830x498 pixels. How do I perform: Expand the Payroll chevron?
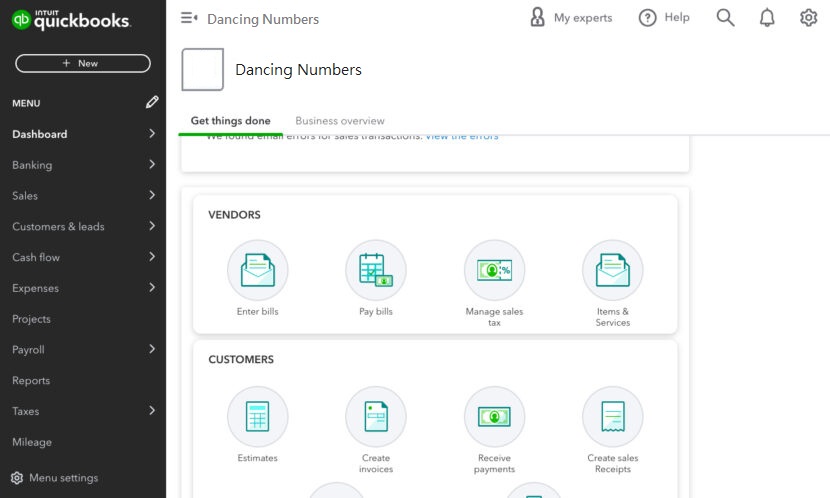(x=152, y=349)
